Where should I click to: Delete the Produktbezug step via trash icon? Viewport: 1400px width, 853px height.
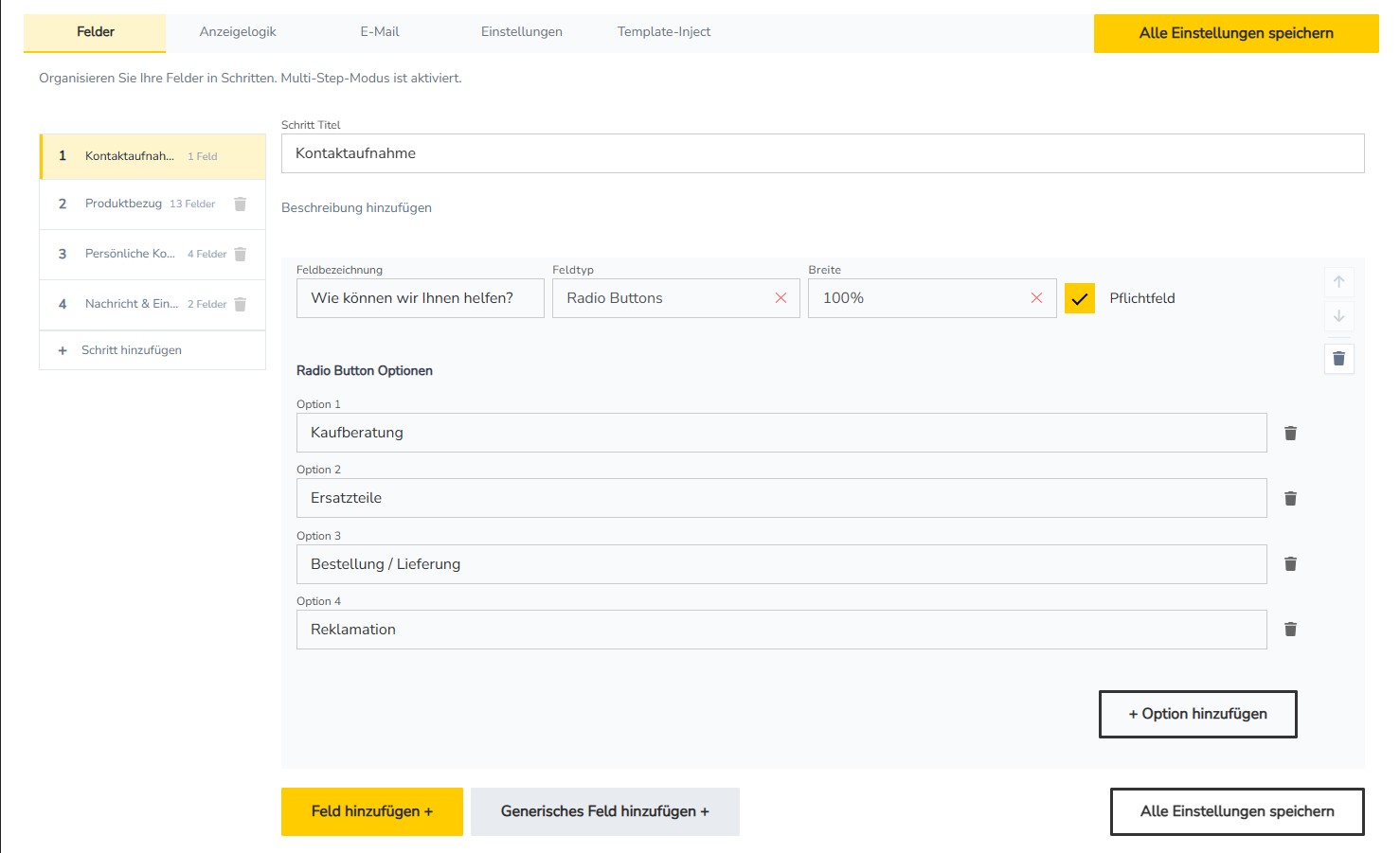(240, 204)
